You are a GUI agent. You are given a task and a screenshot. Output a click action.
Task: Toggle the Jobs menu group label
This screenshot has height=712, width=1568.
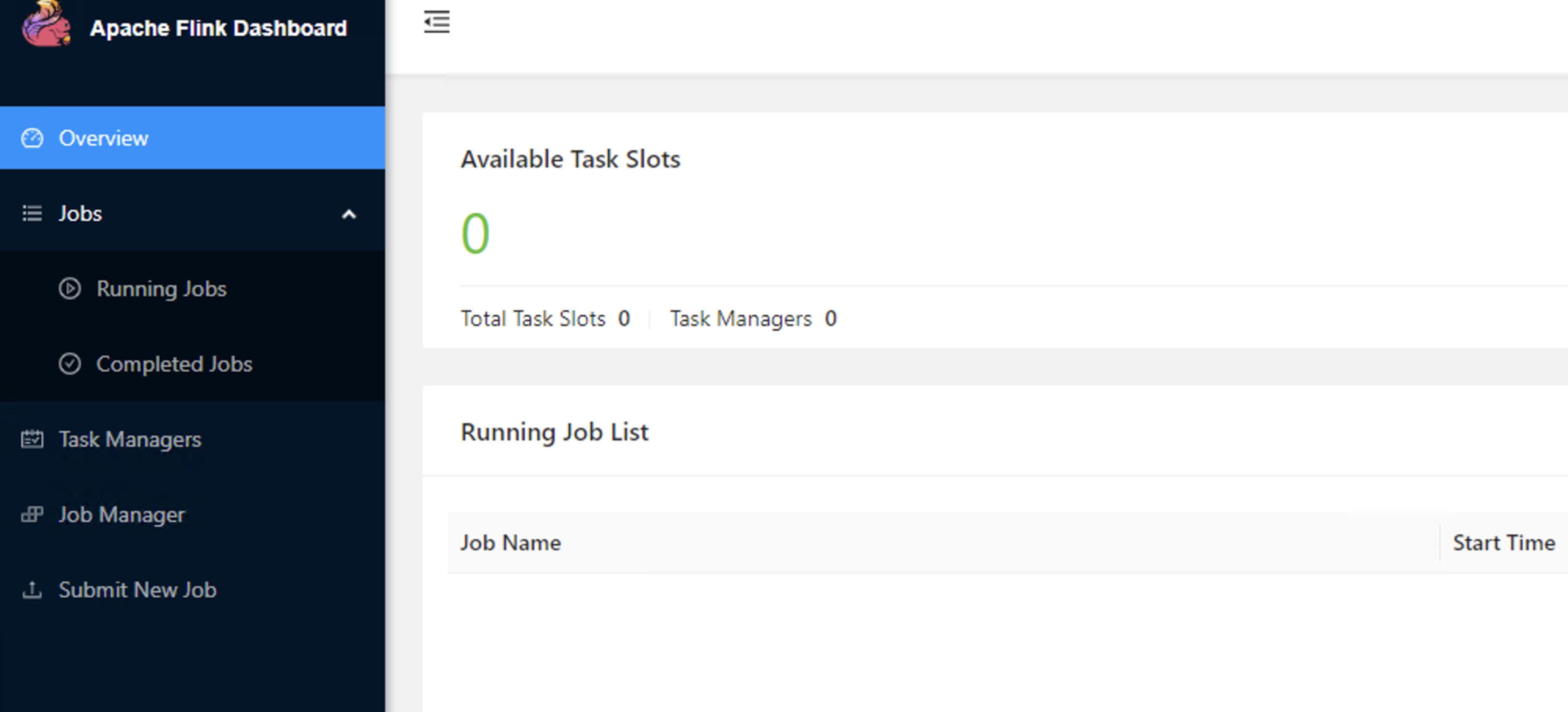[x=80, y=214]
